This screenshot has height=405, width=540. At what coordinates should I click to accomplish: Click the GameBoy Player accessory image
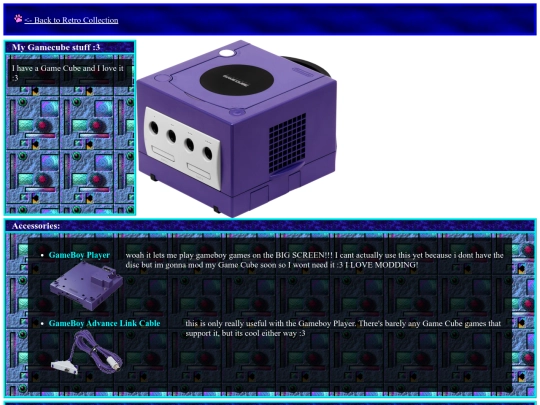point(86,286)
